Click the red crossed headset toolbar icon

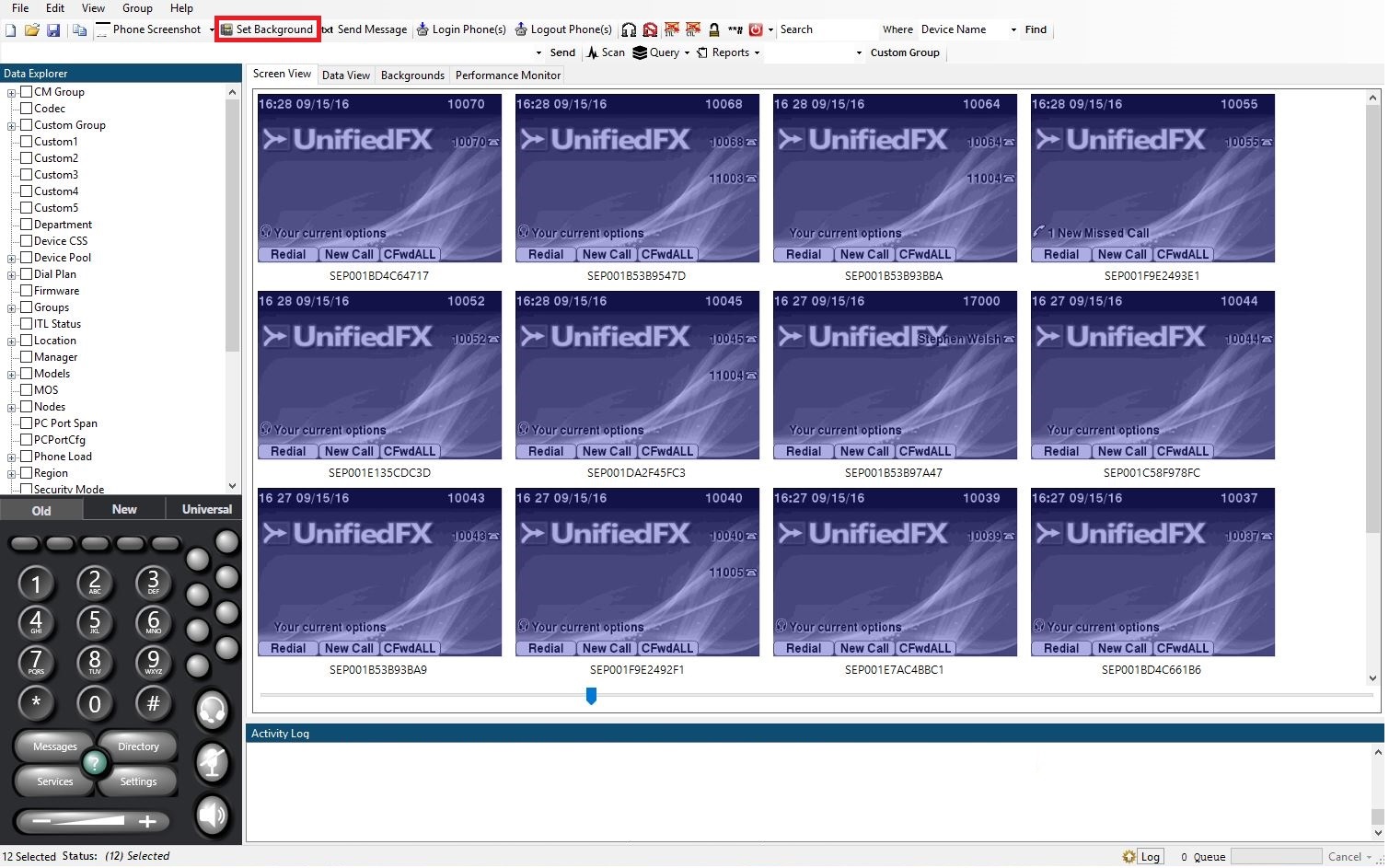[650, 29]
